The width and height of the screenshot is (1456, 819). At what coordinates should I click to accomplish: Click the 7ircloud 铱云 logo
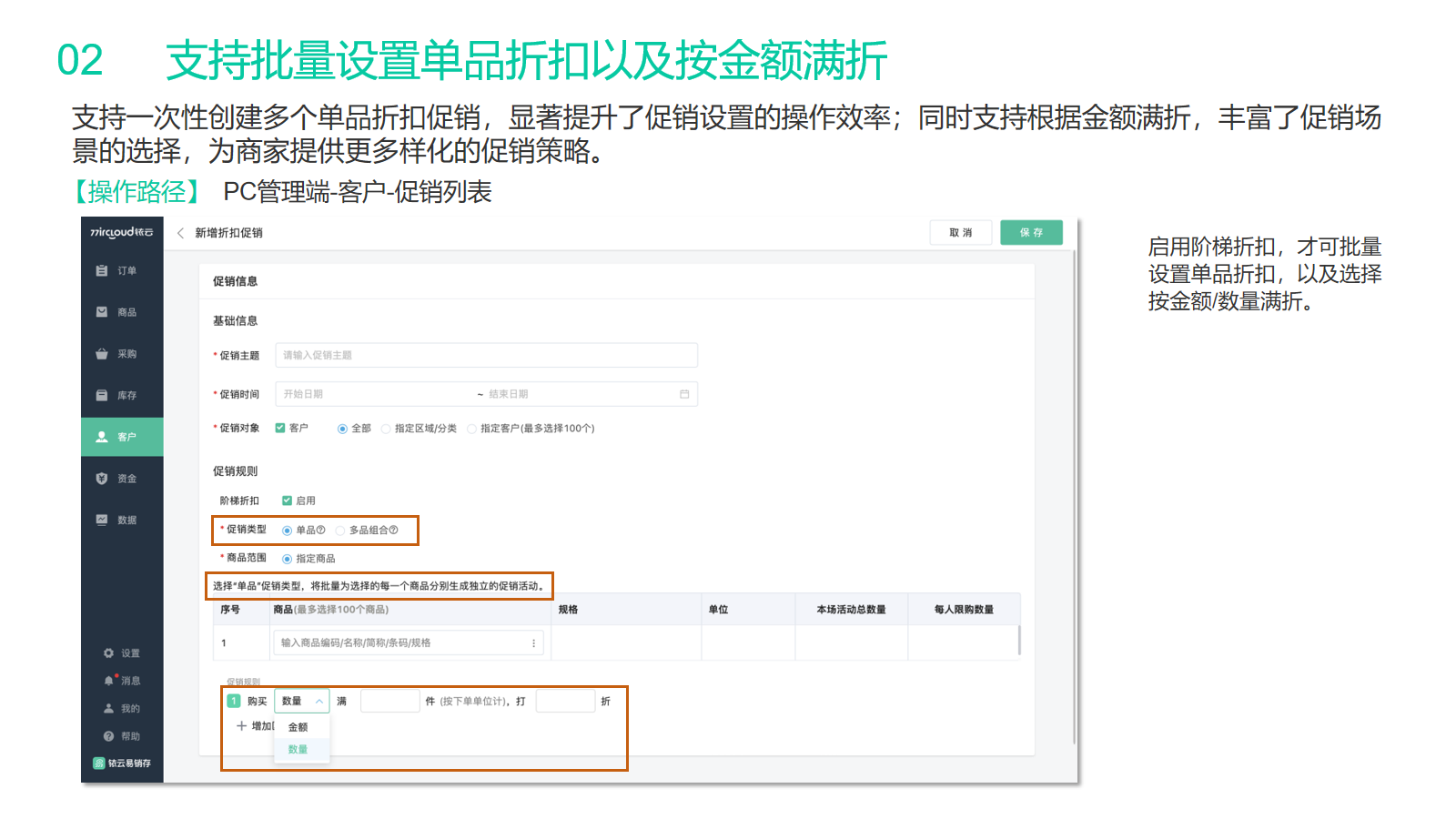click(122, 233)
